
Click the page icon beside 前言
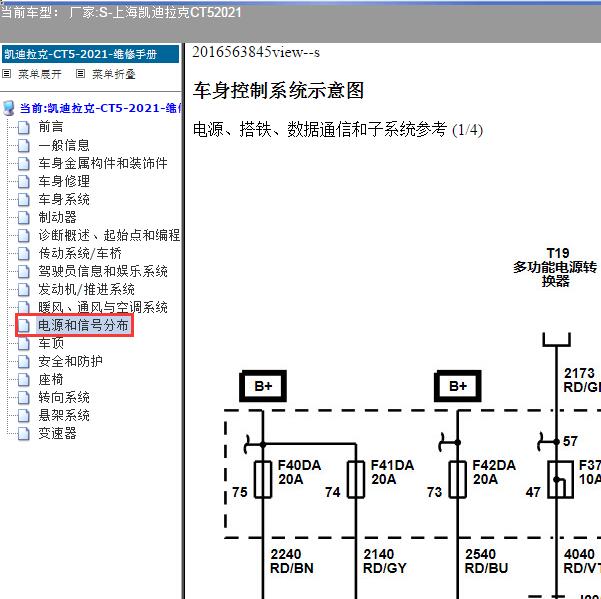pyautogui.click(x=23, y=127)
